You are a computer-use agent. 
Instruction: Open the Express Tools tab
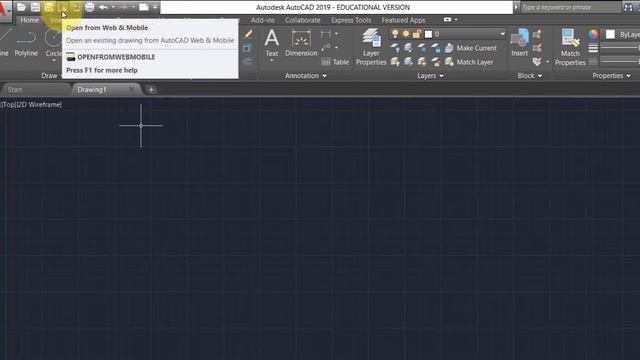[351, 20]
